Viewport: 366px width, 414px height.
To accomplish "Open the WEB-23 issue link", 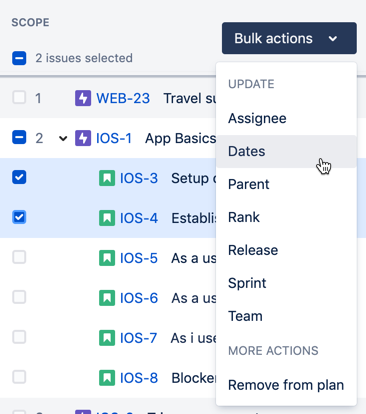I will tap(123, 98).
